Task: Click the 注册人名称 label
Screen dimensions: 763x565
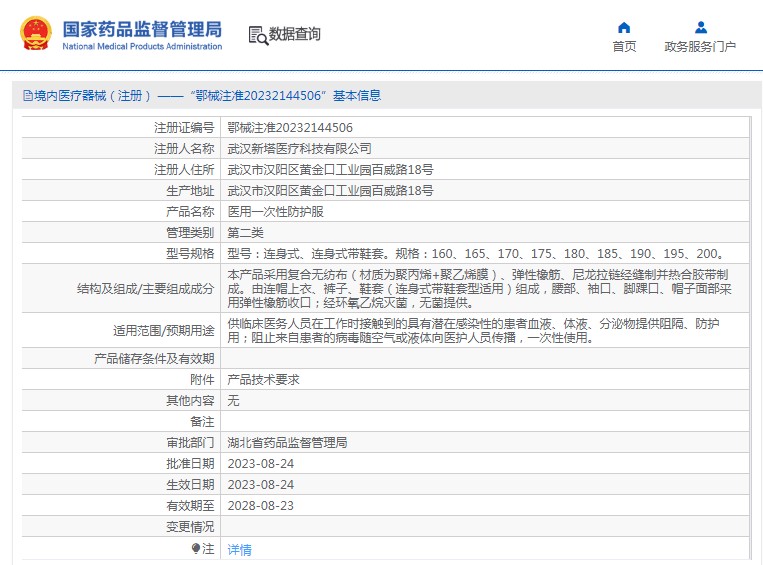Action: click(x=184, y=148)
